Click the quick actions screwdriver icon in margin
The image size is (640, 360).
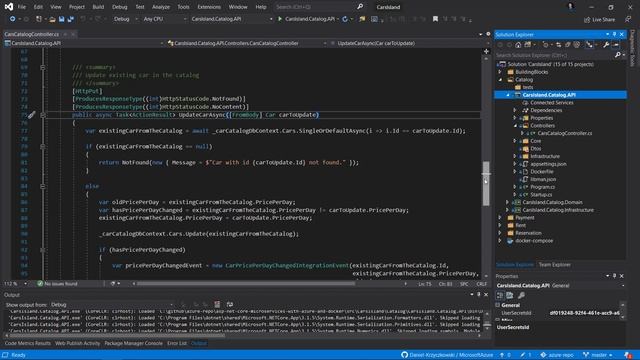32,115
